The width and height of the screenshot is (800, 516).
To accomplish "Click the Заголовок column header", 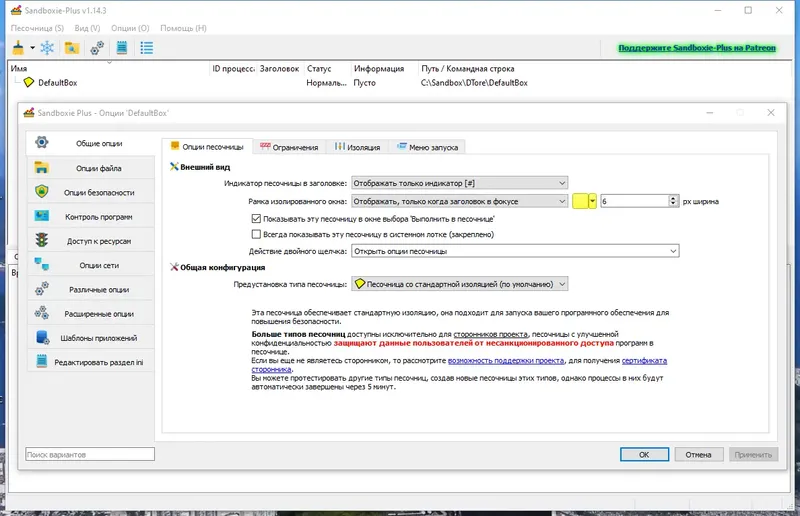I will click(279, 68).
